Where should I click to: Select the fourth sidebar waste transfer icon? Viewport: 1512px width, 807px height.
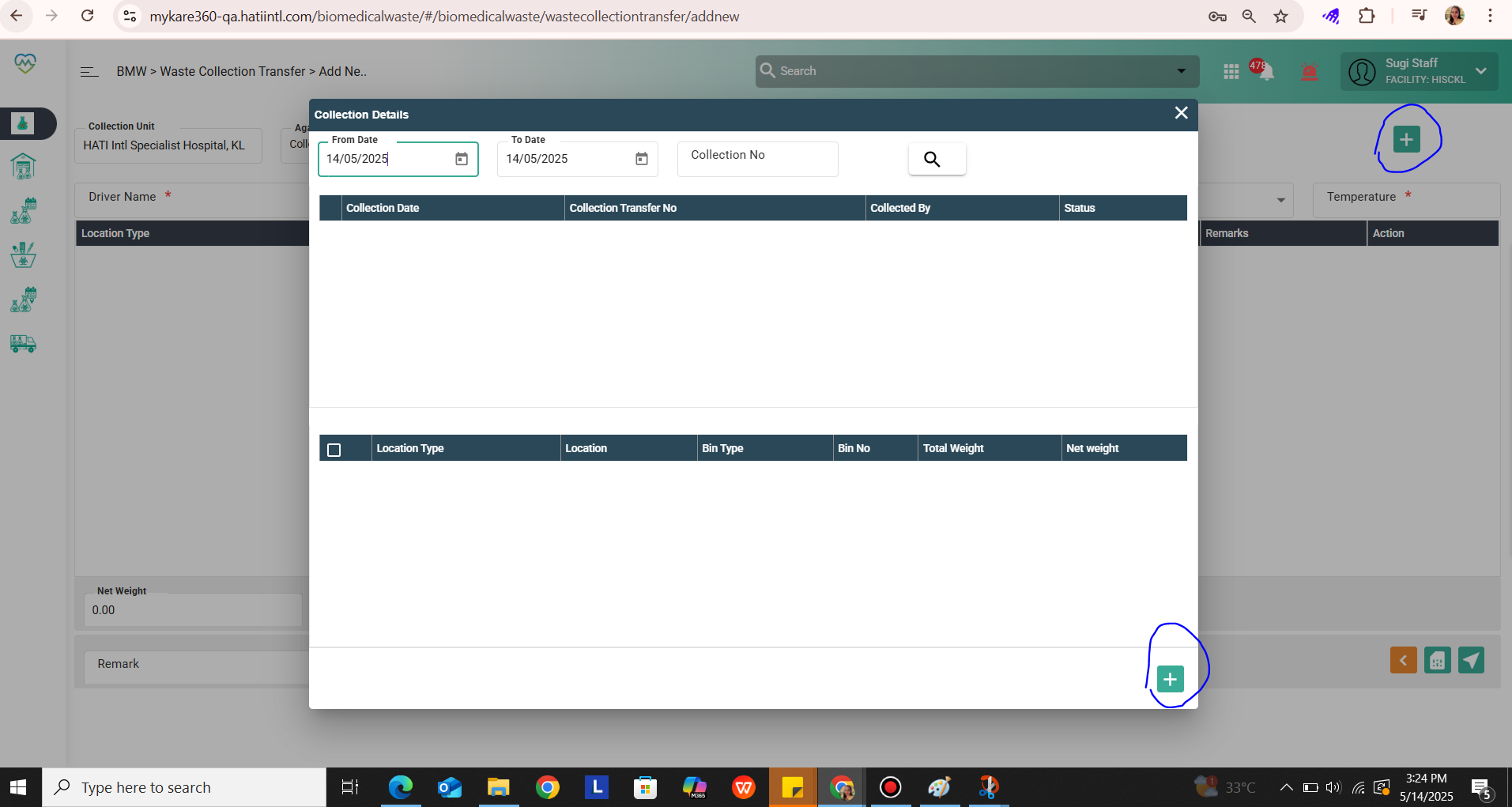23,300
